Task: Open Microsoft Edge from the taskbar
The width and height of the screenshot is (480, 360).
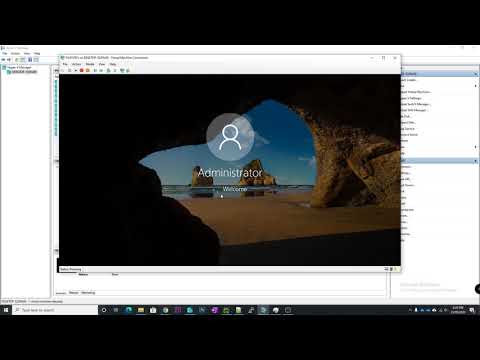Action: coord(129,310)
